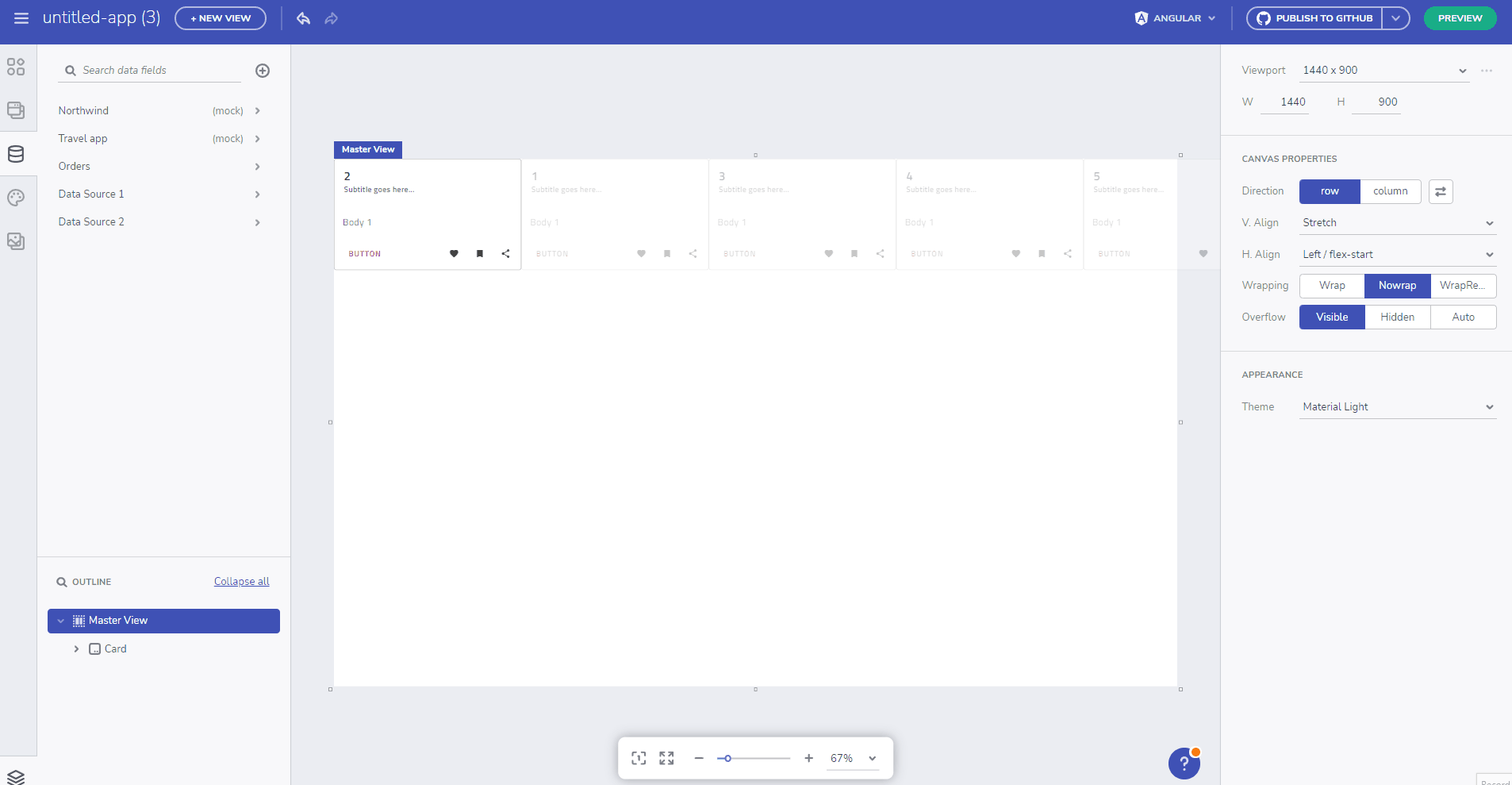Set canvas direction to column
This screenshot has height=785, width=1512.
1390,191
